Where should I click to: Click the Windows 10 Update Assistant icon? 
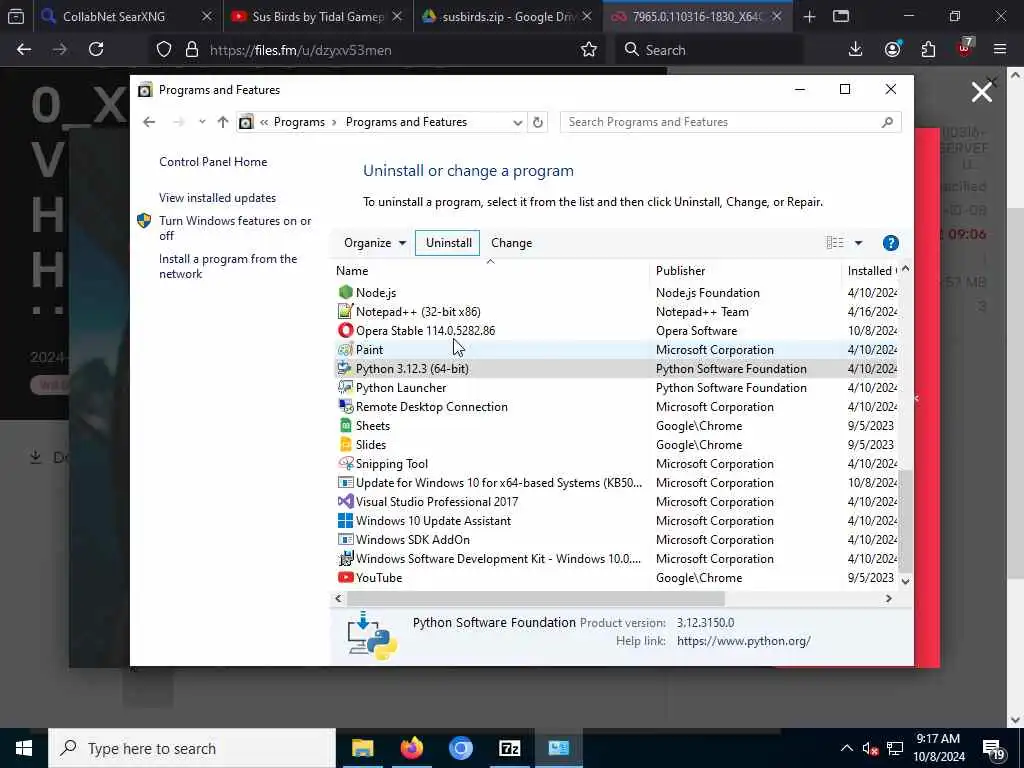point(345,520)
